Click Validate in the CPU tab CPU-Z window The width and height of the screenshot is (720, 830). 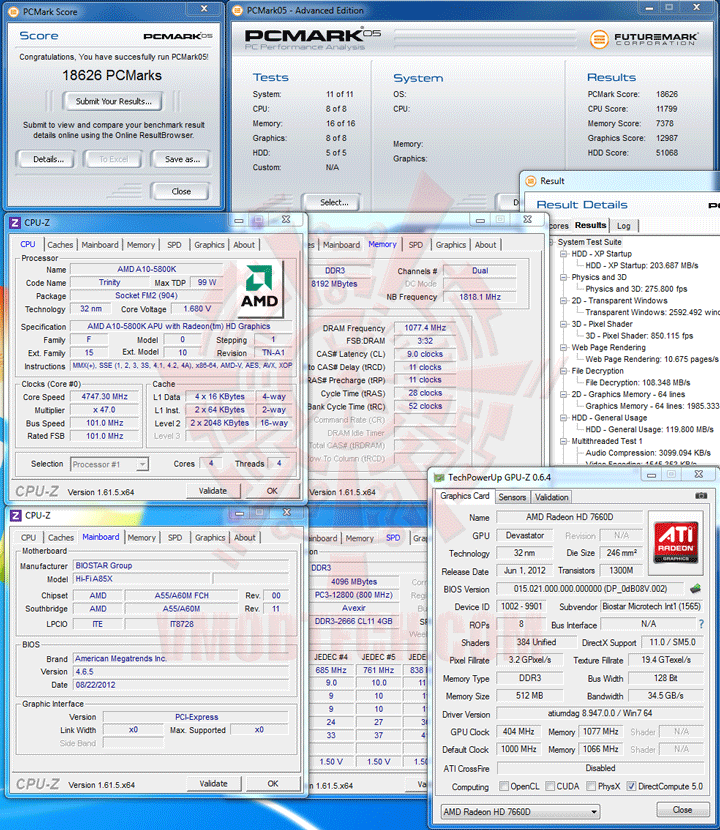click(213, 491)
